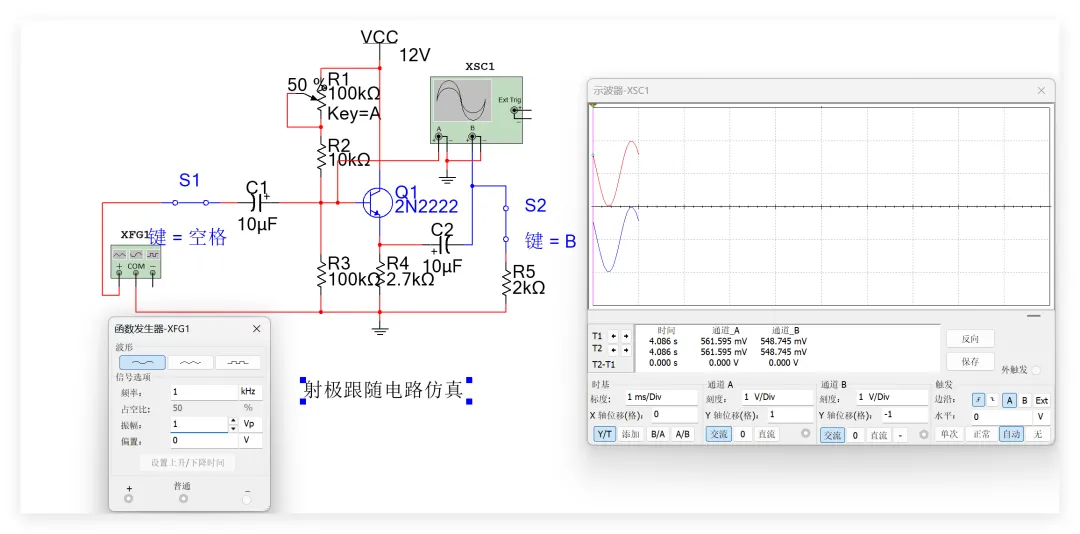Toggle switch S2 in the circuit

tap(506, 223)
